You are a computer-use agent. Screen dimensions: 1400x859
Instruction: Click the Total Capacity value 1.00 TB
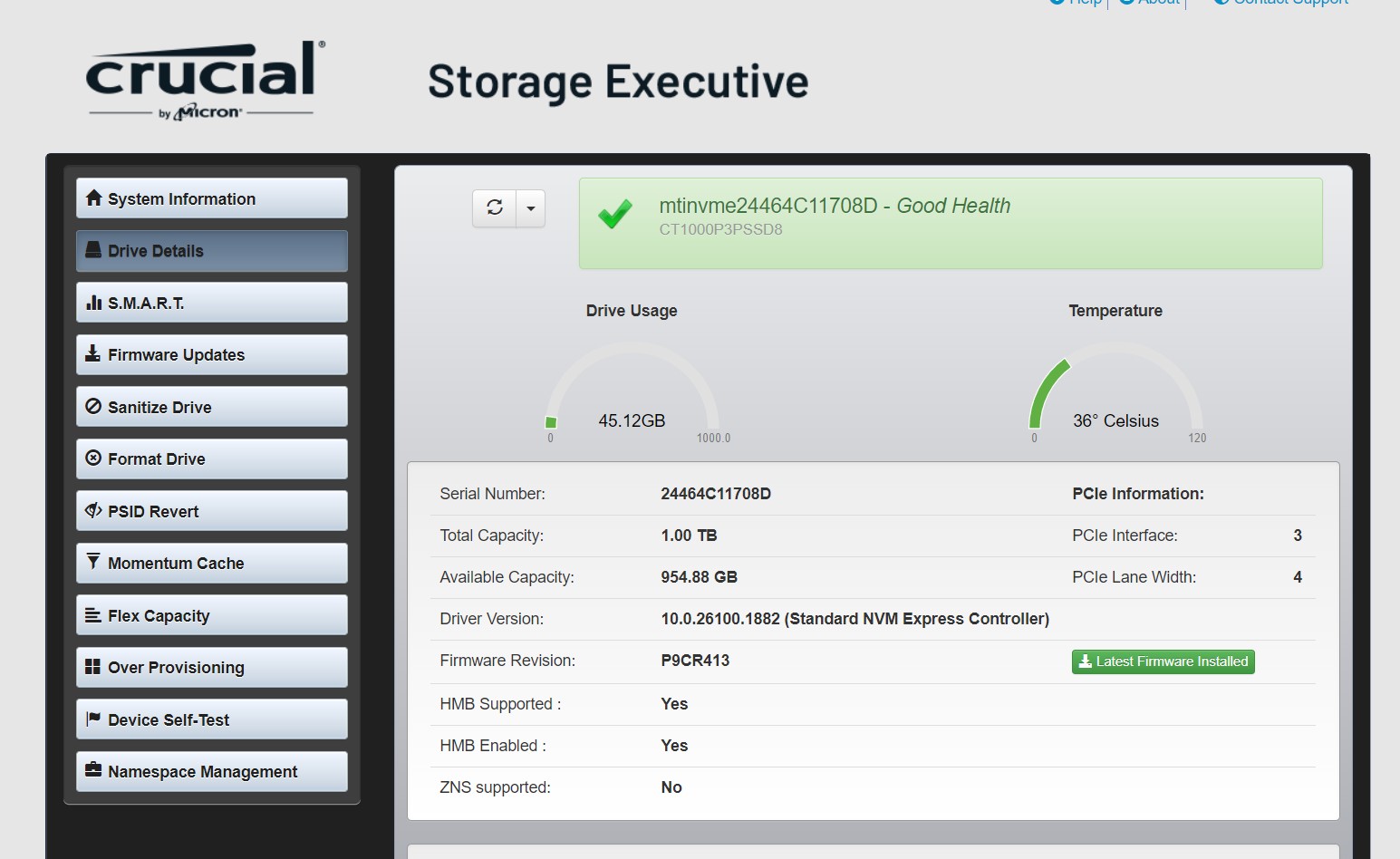point(689,536)
